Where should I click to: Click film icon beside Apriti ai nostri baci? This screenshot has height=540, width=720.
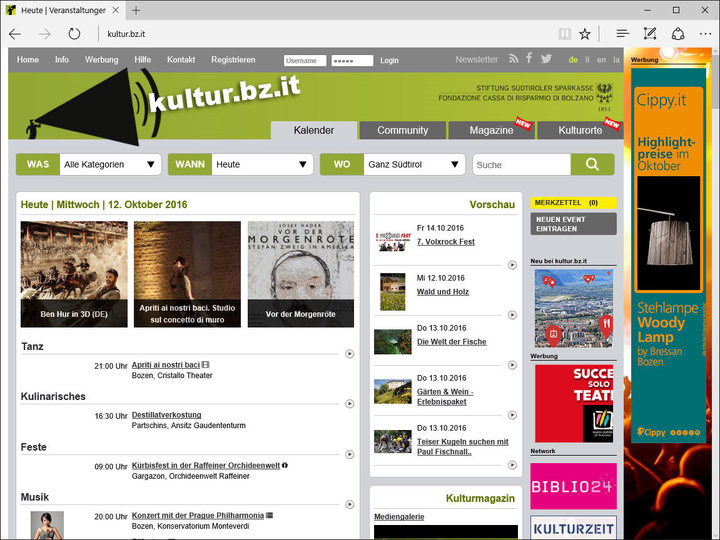tap(206, 365)
